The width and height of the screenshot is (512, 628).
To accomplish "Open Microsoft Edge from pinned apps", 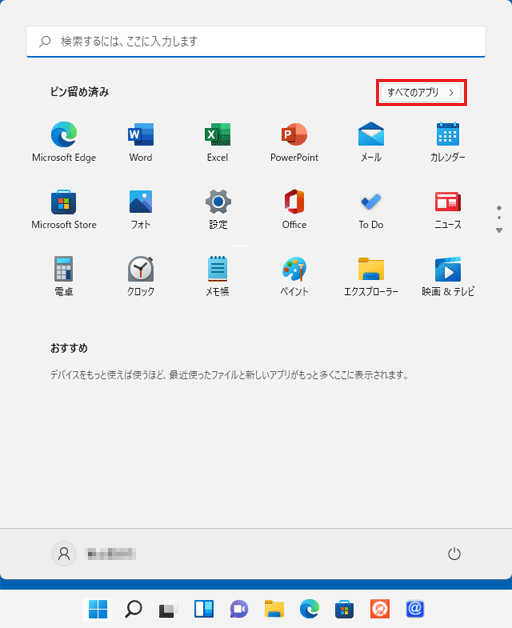I will (64, 142).
